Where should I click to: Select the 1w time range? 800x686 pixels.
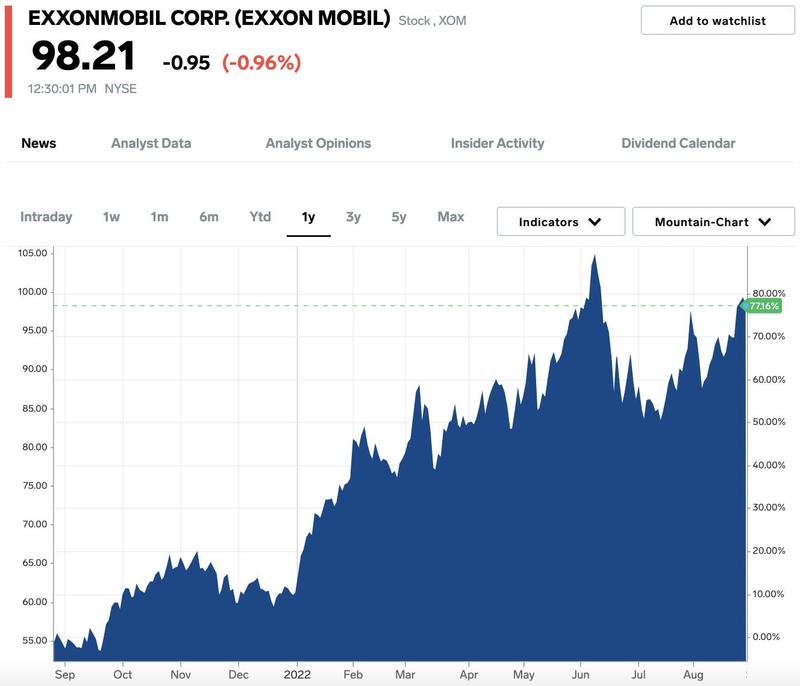(111, 217)
